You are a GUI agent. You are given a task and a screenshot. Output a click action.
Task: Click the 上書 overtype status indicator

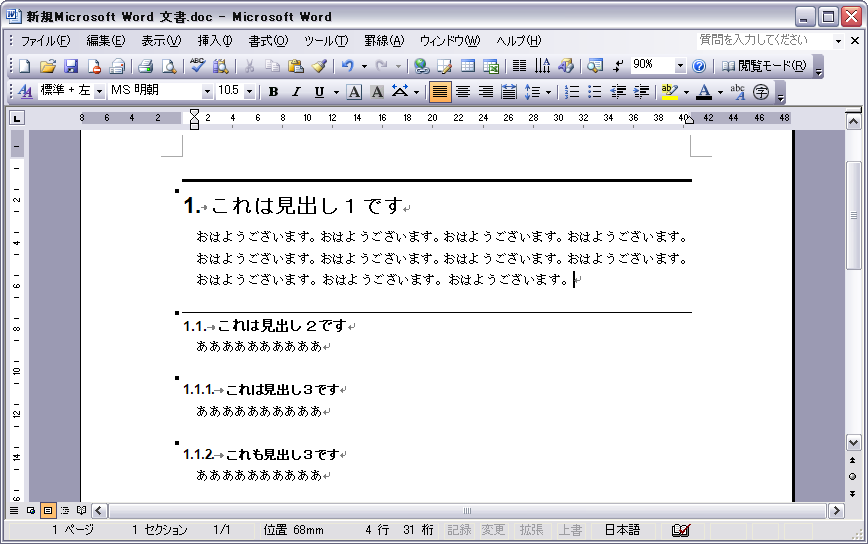[x=570, y=530]
